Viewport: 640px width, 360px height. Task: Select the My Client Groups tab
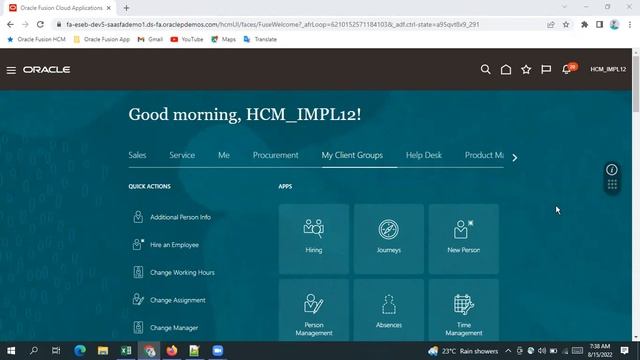tap(352, 155)
